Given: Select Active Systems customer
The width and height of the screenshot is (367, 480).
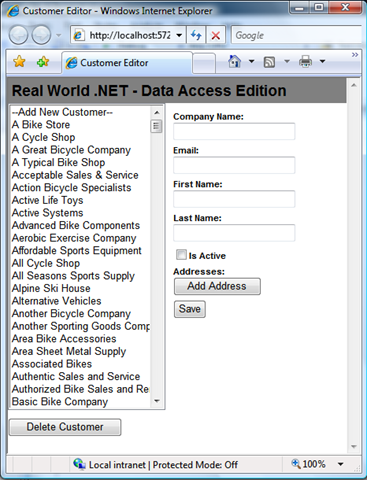Looking at the screenshot, I should (x=80, y=213).
